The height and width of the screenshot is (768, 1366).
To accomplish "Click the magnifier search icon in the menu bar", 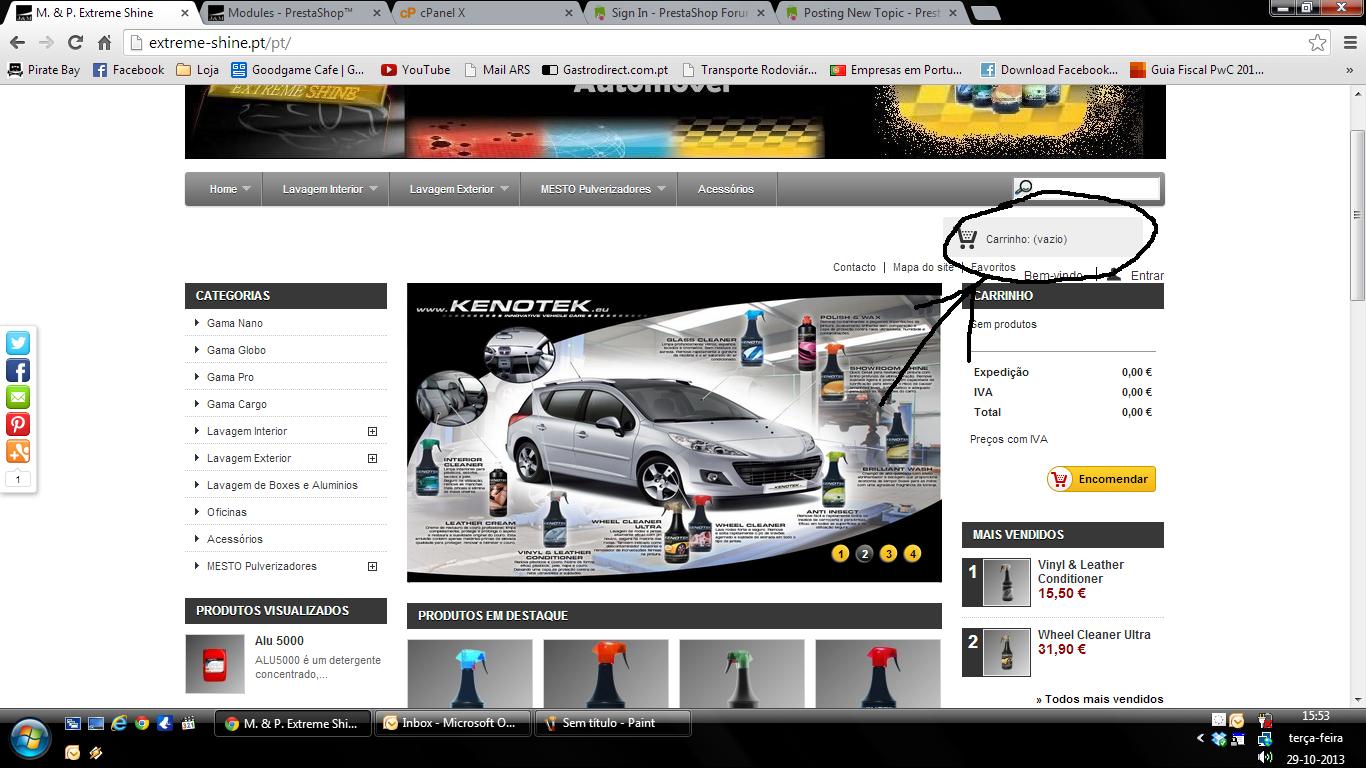I will 1024,188.
